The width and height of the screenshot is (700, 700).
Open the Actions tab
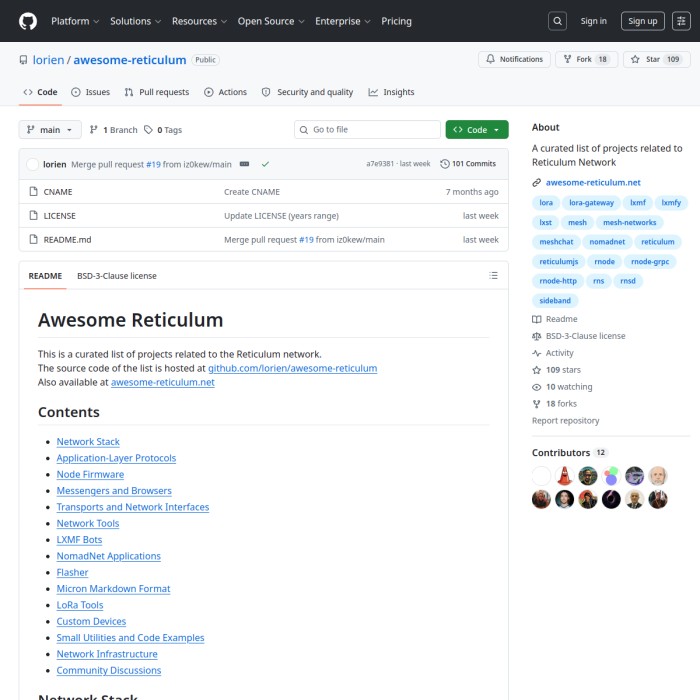tap(225, 92)
